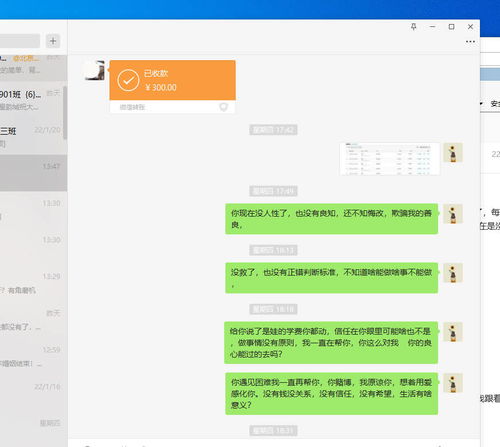
Task: Click the message starting 你遇见困难我一直再帮你
Action: [331, 394]
